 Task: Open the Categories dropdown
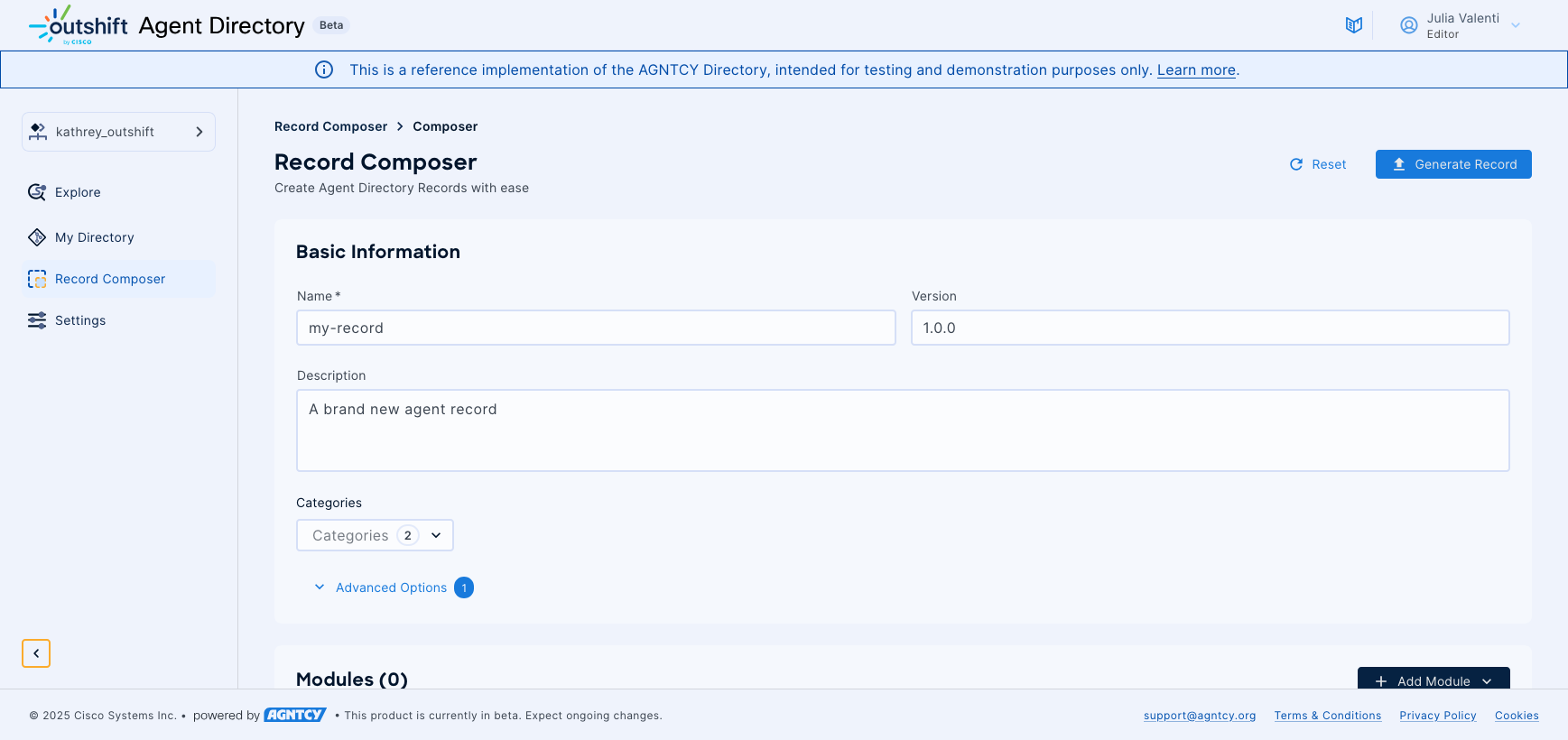375,535
